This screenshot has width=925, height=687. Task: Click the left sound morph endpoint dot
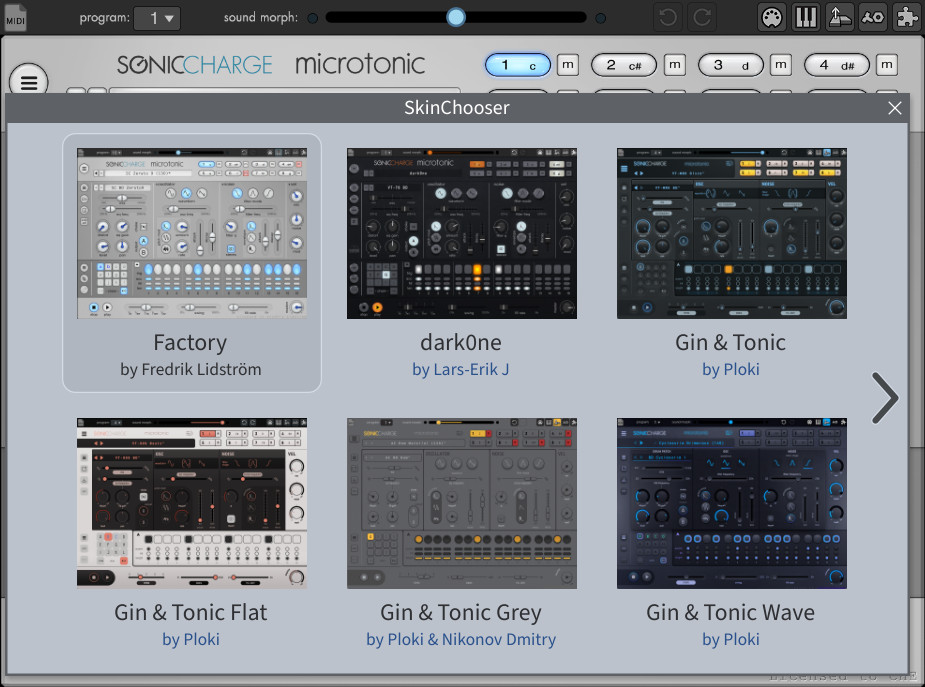313,18
